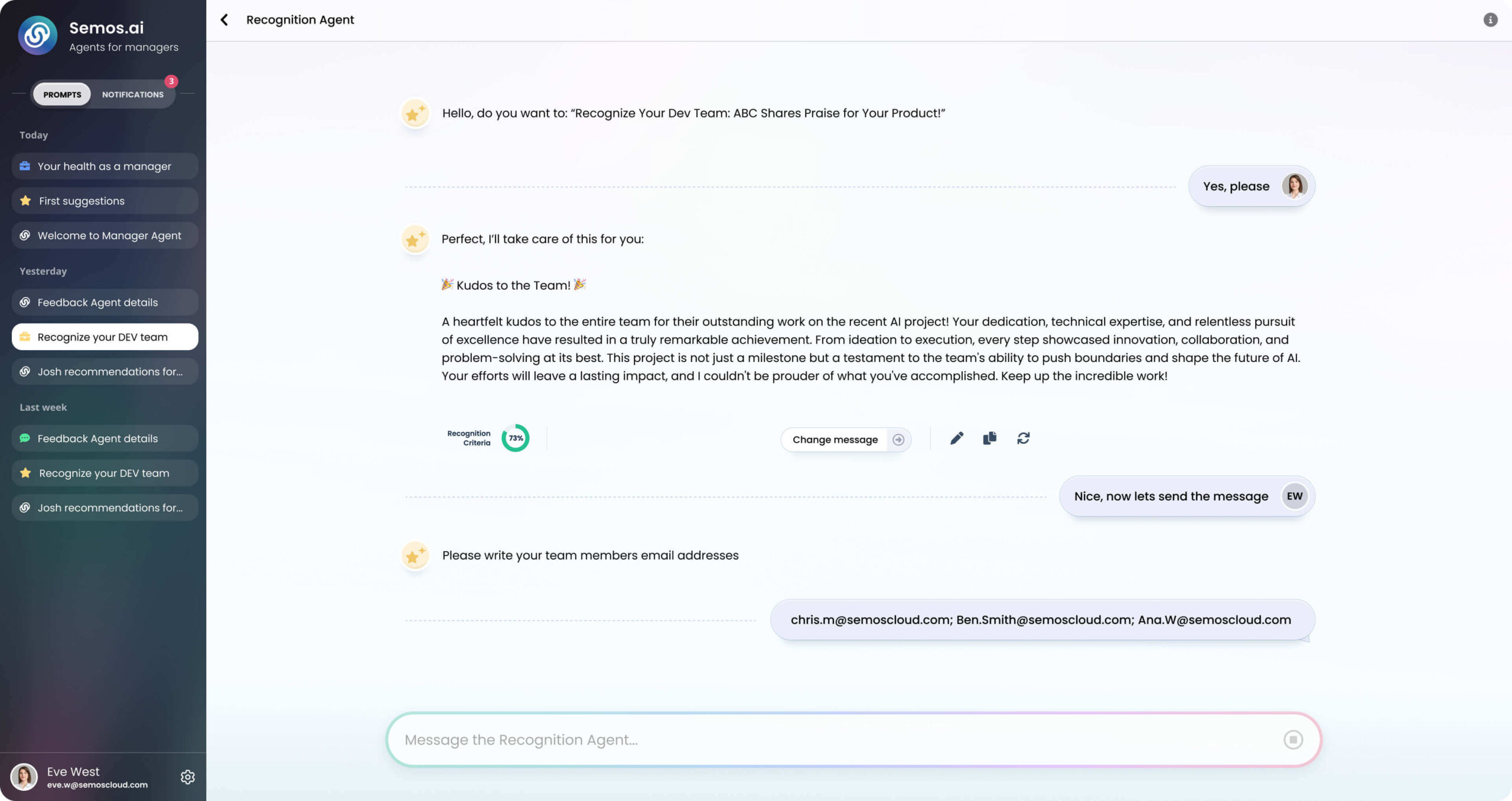Open settings gear next to Eve West

tap(188, 777)
